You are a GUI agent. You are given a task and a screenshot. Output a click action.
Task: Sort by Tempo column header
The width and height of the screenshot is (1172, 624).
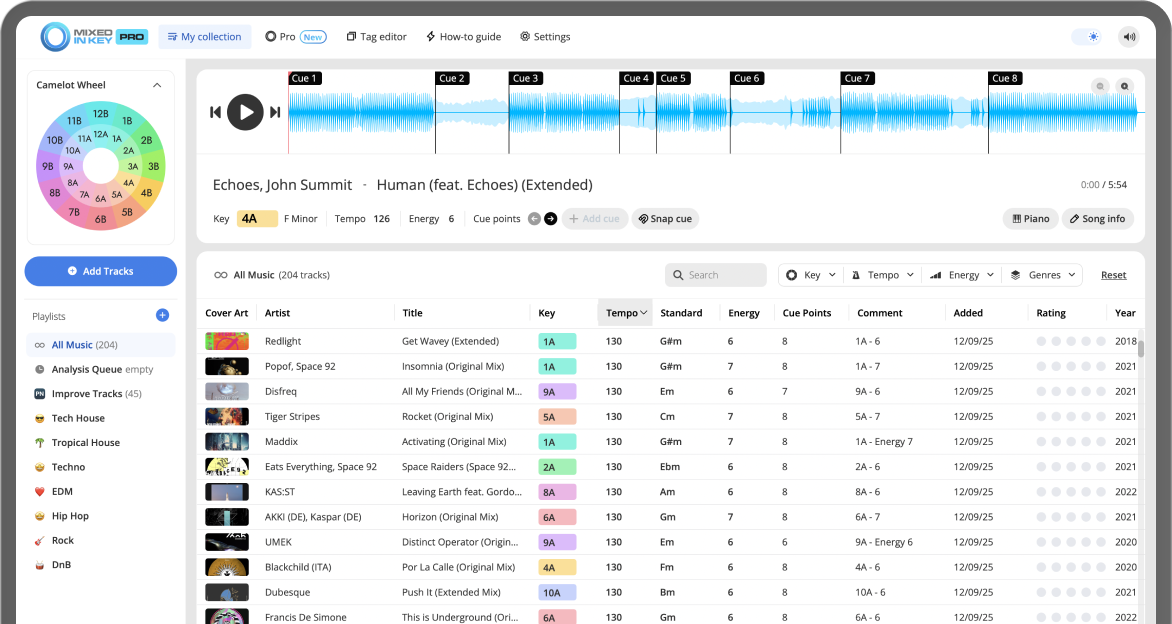[626, 313]
